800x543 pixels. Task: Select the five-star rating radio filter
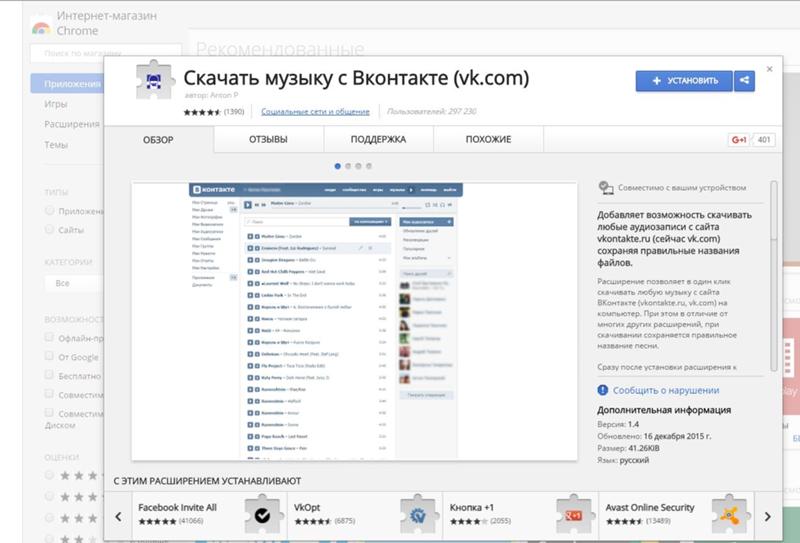[x=49, y=475]
